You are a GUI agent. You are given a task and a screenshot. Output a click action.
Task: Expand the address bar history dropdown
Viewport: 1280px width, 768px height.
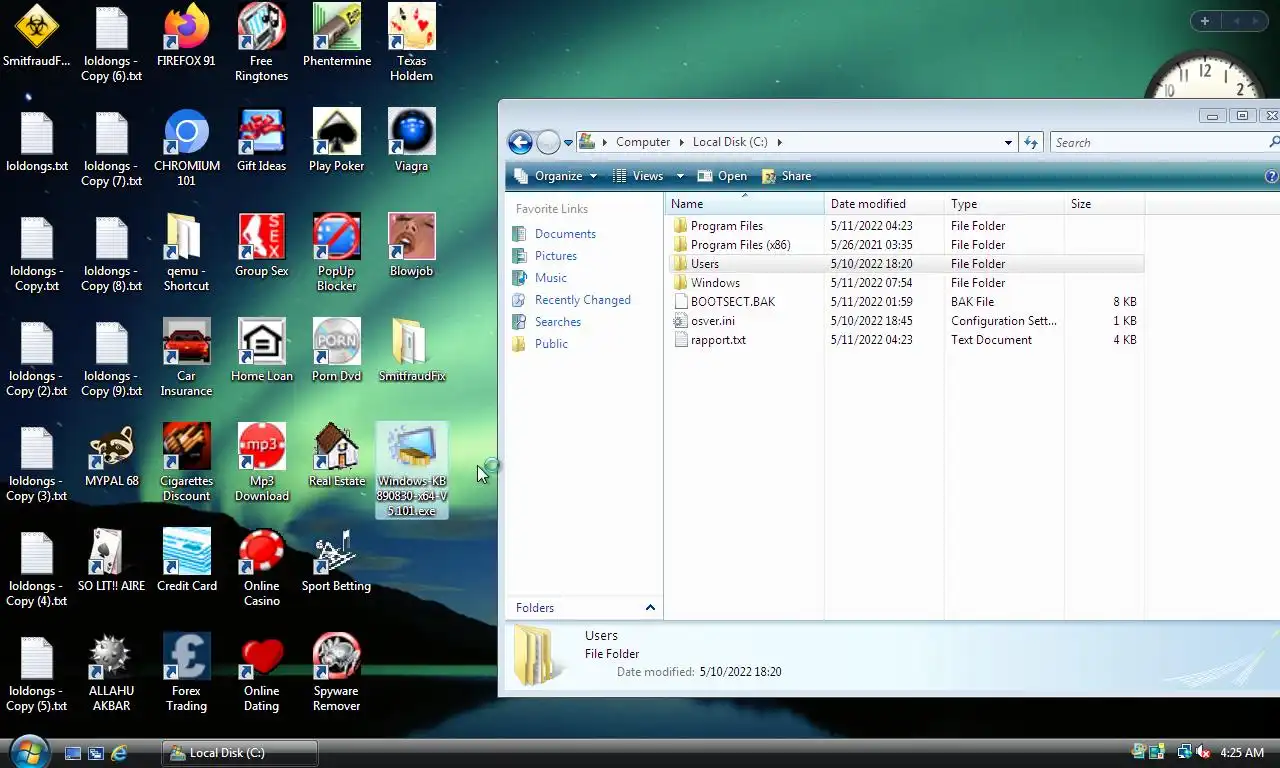(x=1008, y=143)
